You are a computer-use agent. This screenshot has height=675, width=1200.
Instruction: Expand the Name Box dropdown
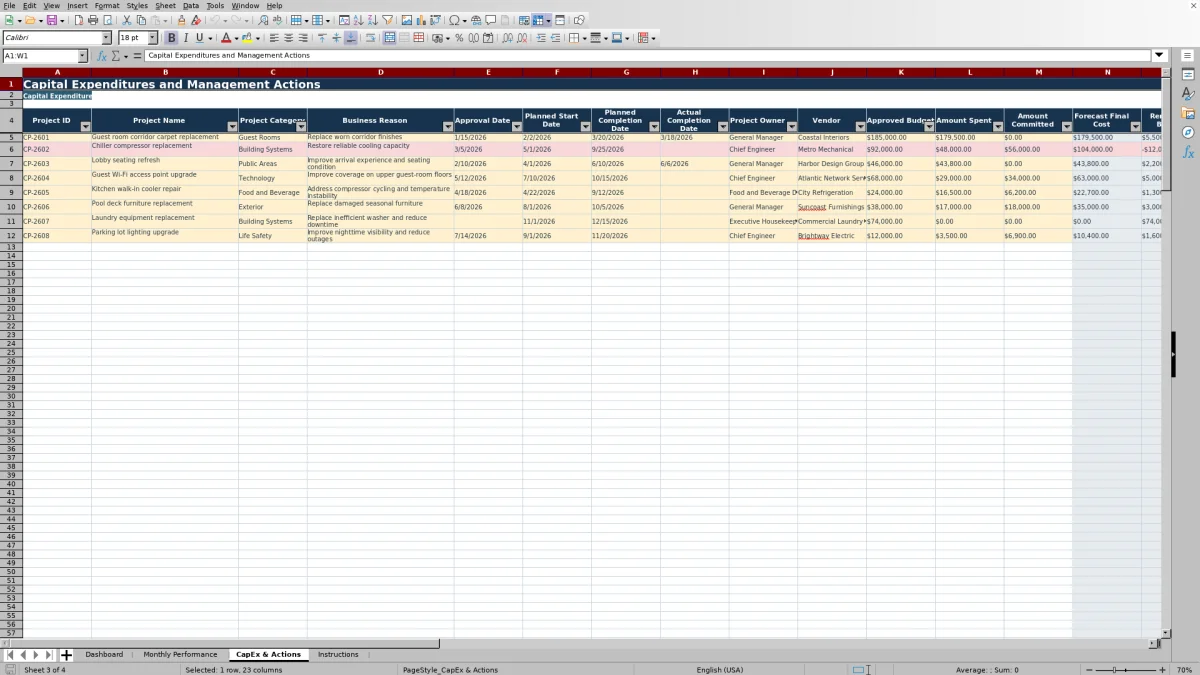(83, 56)
